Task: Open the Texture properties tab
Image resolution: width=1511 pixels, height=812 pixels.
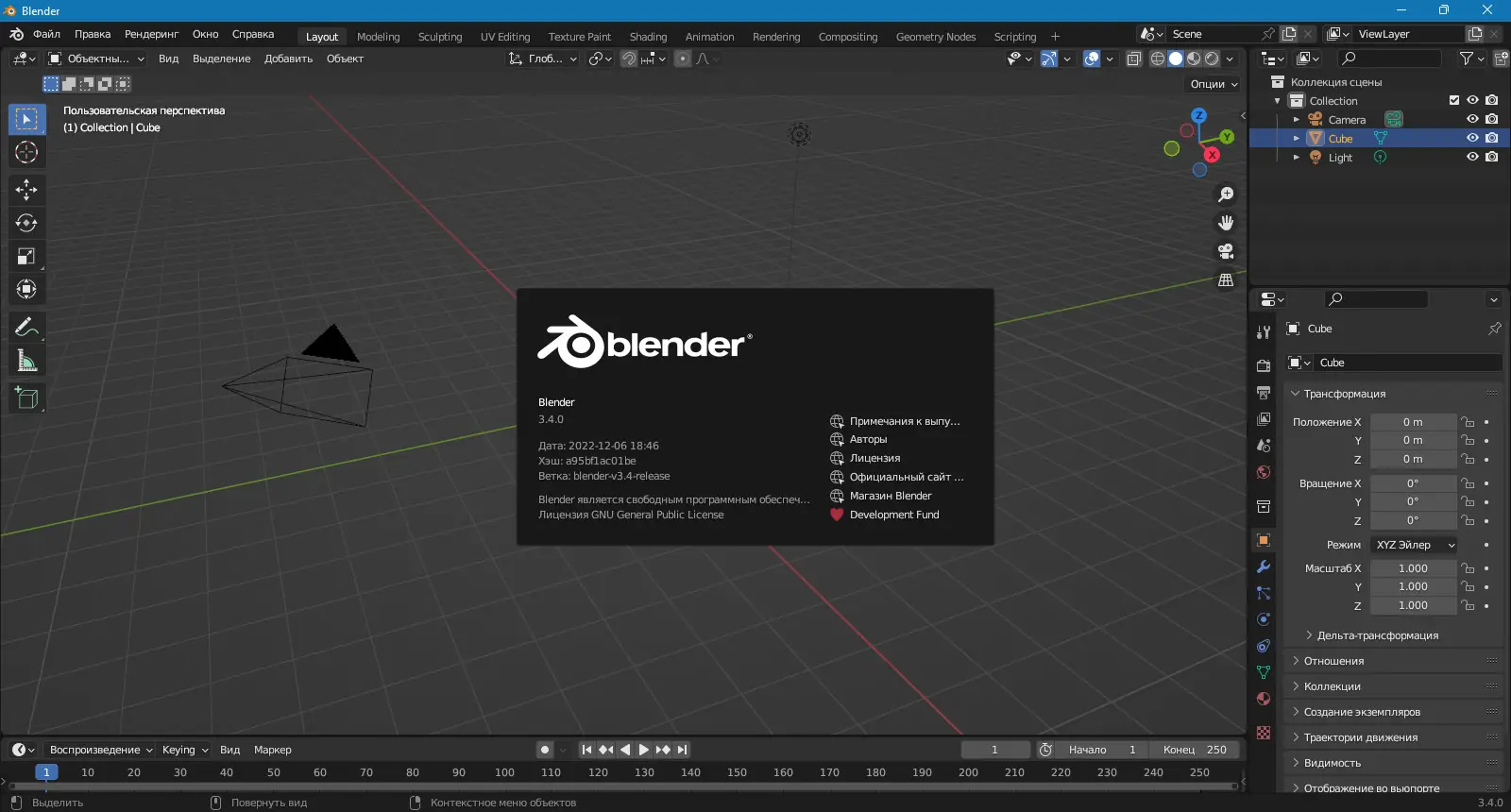Action: (x=1264, y=733)
